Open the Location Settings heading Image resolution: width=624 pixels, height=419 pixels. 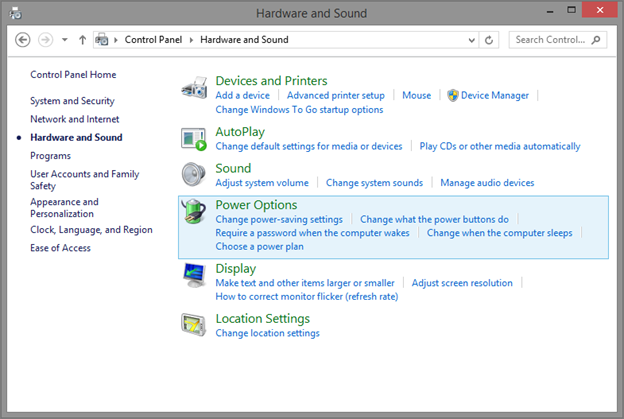coord(263,319)
